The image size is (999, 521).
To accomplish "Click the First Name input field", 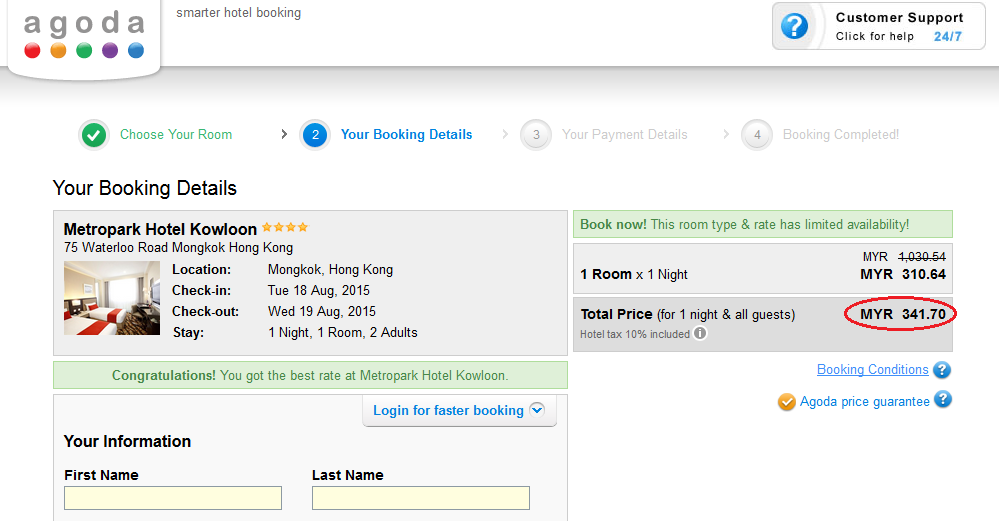I will pyautogui.click(x=173, y=498).
